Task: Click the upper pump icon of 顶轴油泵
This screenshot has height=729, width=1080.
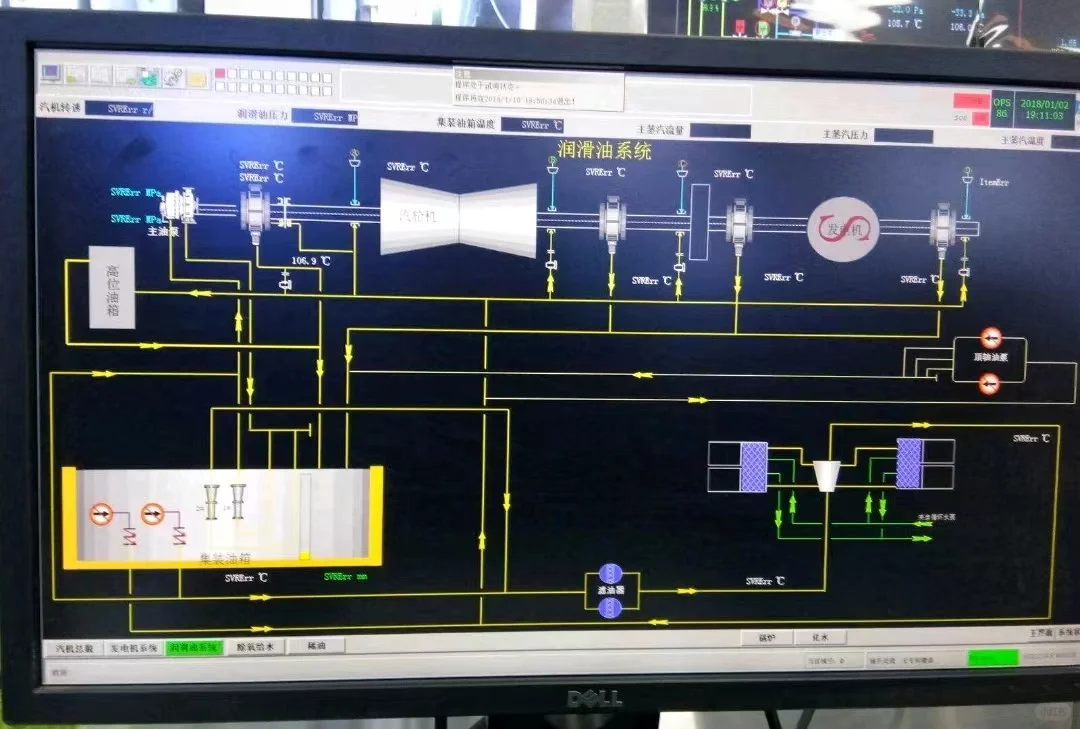Action: point(991,338)
